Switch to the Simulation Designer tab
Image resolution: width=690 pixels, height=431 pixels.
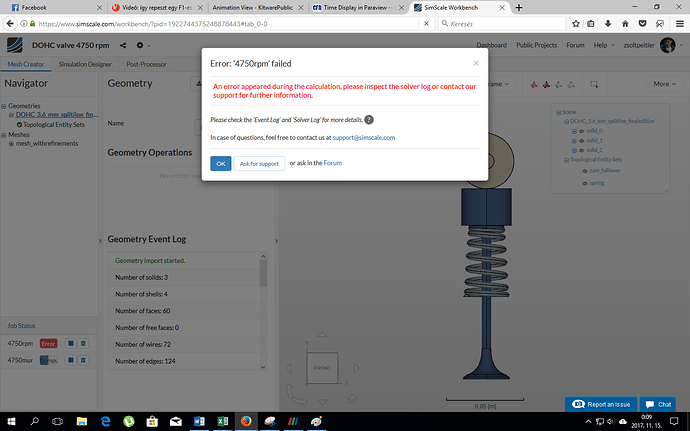click(x=85, y=64)
